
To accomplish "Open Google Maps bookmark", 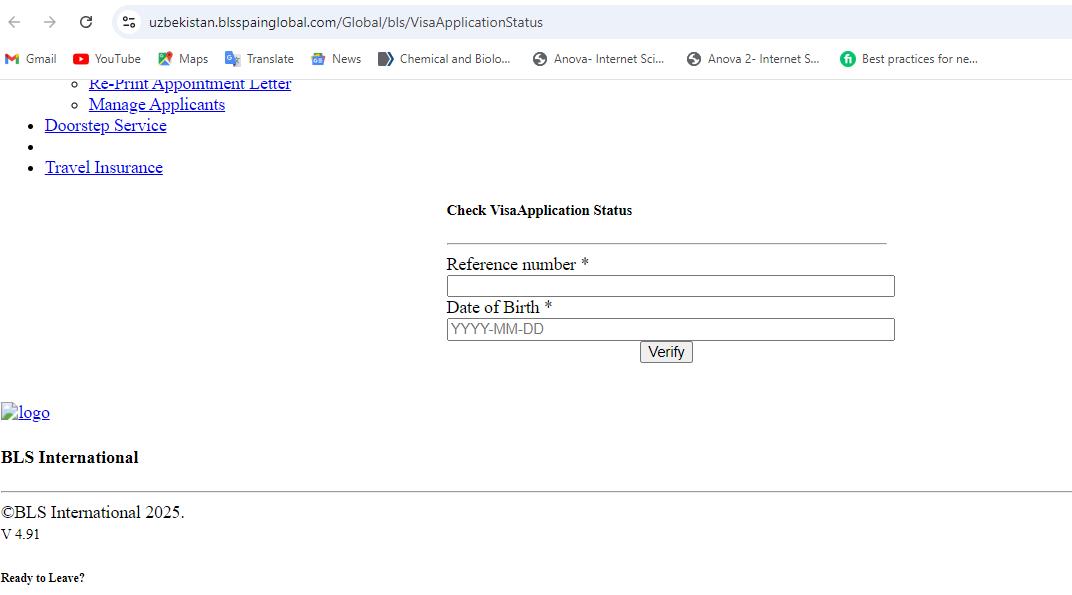I will pos(182,58).
